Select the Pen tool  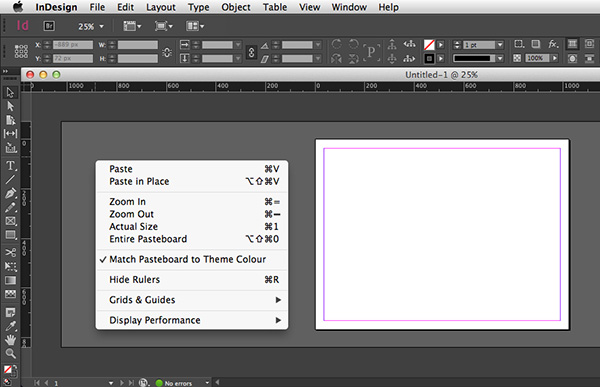[x=10, y=193]
